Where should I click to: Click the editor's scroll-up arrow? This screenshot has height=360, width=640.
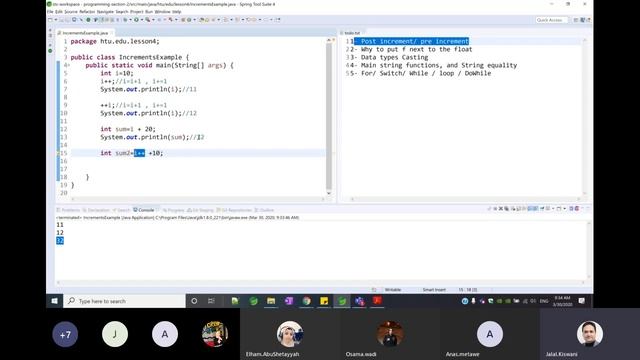pyautogui.click(x=329, y=40)
